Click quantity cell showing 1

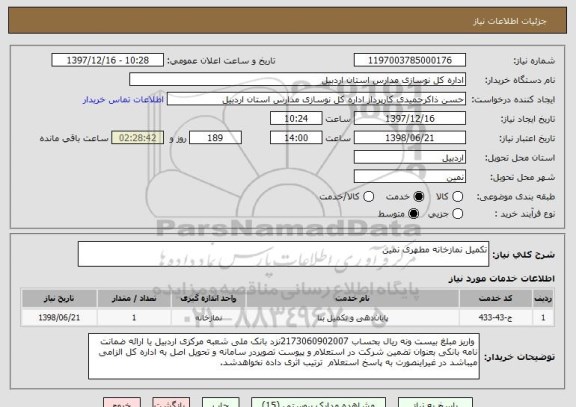134,317
